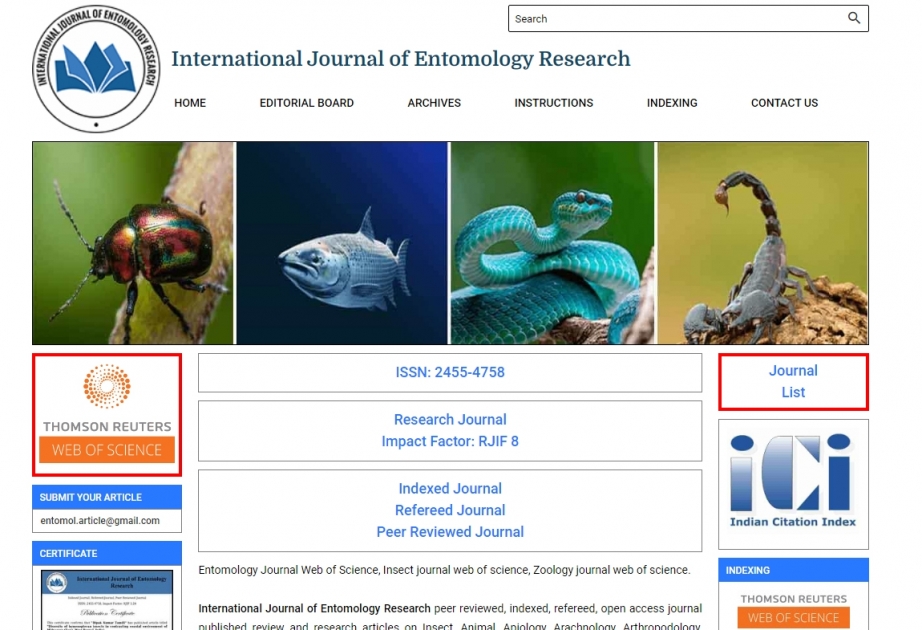Open the ARCHIVES menu item
The height and width of the screenshot is (630, 922).
pos(434,103)
